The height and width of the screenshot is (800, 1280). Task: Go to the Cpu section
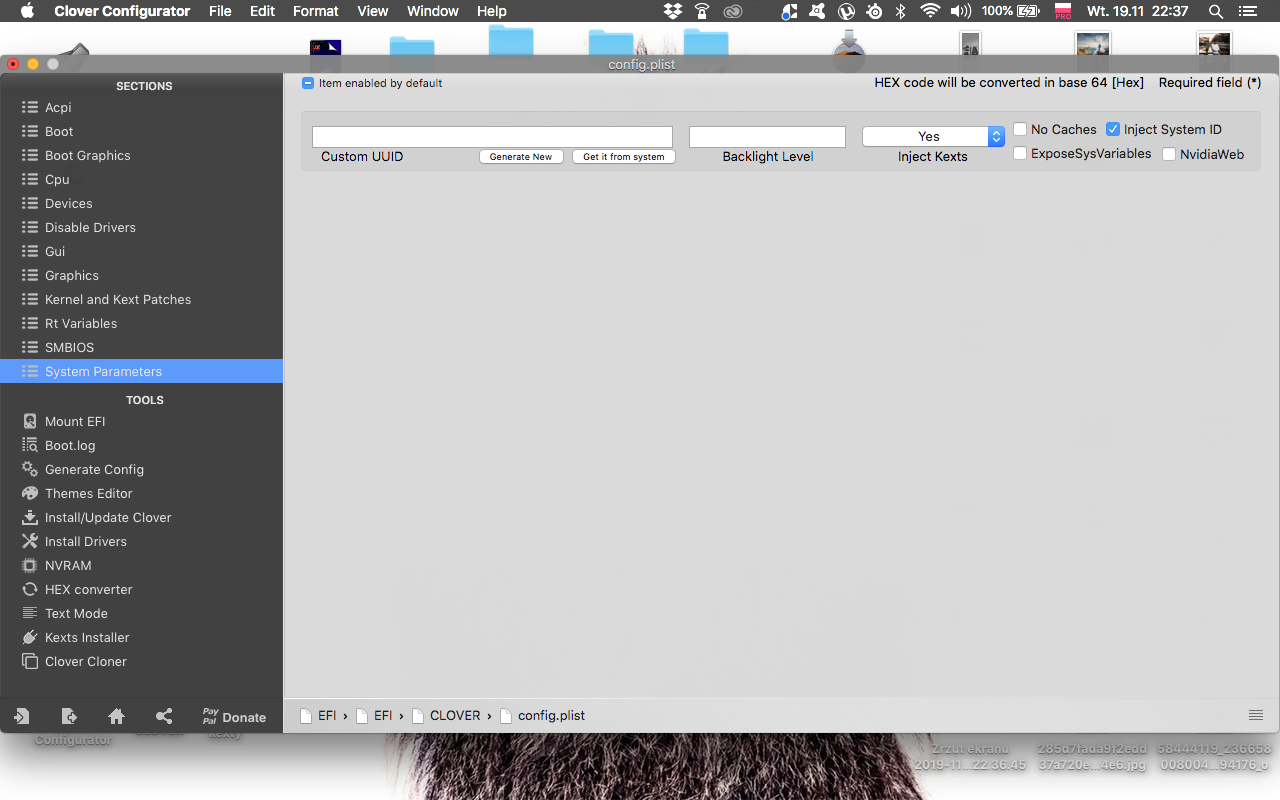pyautogui.click(x=141, y=179)
